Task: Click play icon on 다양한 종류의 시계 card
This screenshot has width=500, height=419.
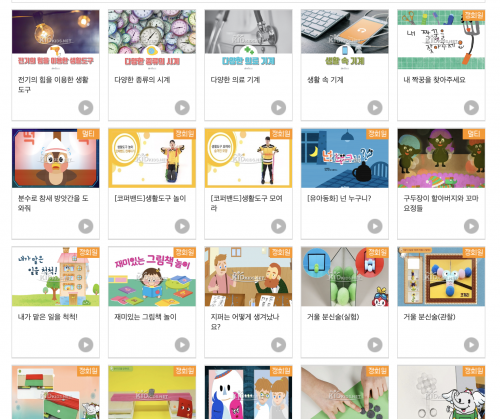Action: [182, 108]
